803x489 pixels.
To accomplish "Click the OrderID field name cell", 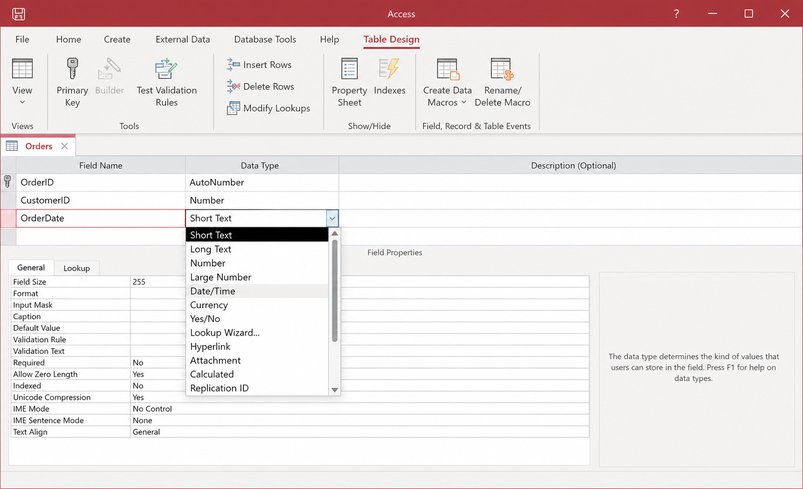I will point(100,182).
